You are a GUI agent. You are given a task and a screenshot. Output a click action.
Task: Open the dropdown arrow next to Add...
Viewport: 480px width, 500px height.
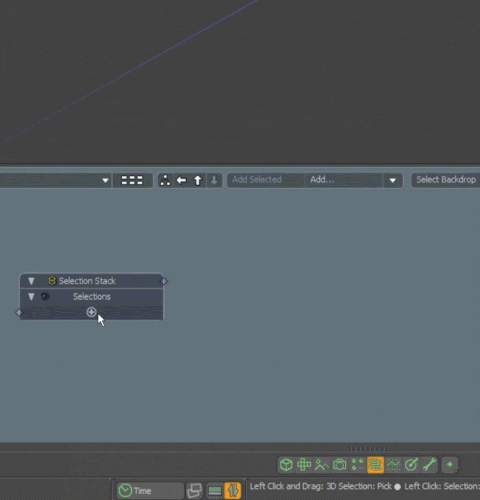click(x=392, y=180)
